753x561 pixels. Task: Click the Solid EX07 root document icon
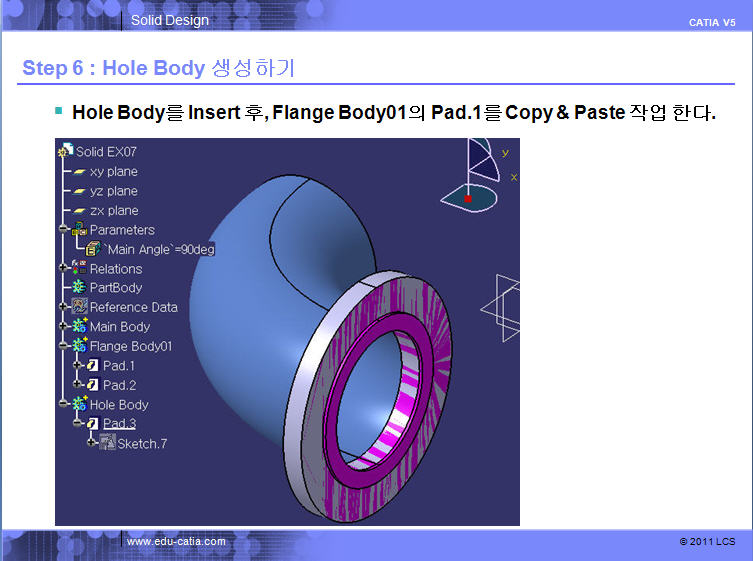point(65,150)
